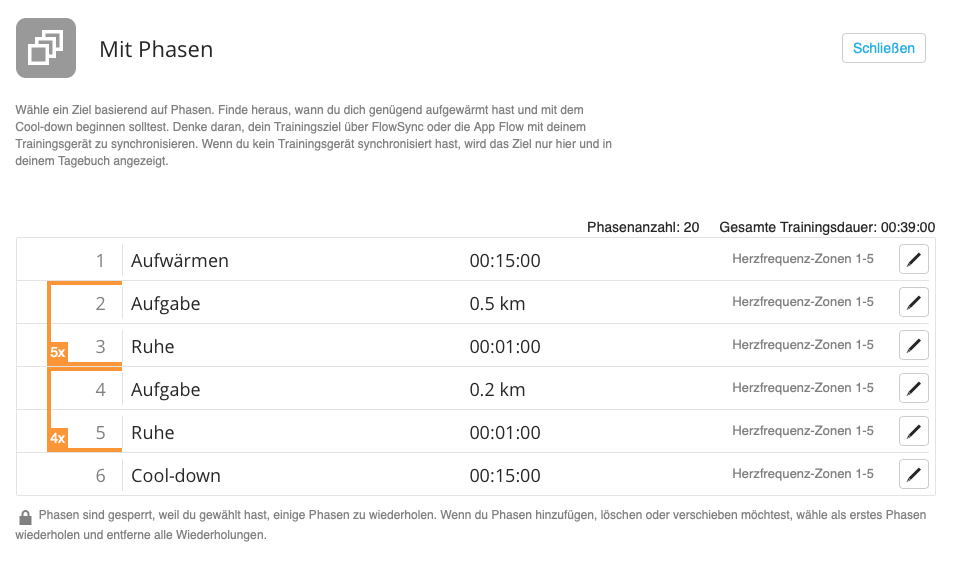Select the 0.5 km distance value
Image resolution: width=954 pixels, height=572 pixels.
click(497, 304)
